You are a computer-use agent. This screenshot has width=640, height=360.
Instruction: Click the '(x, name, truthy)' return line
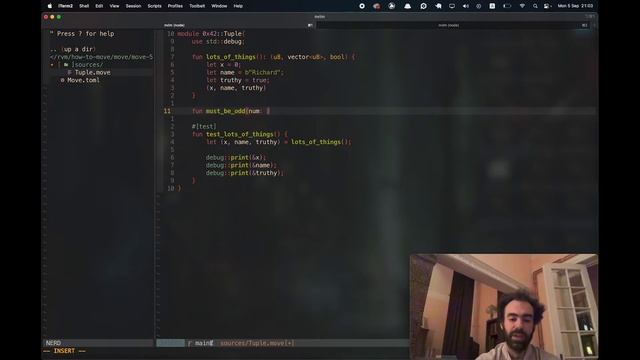(236, 88)
